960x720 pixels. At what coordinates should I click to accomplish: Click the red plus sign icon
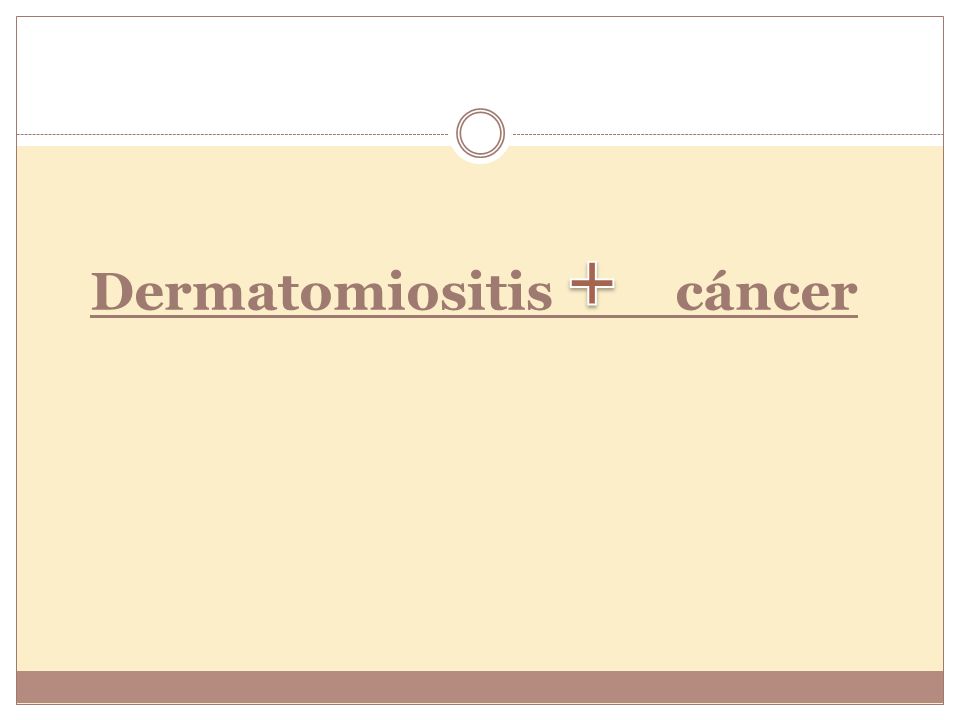[x=591, y=283]
